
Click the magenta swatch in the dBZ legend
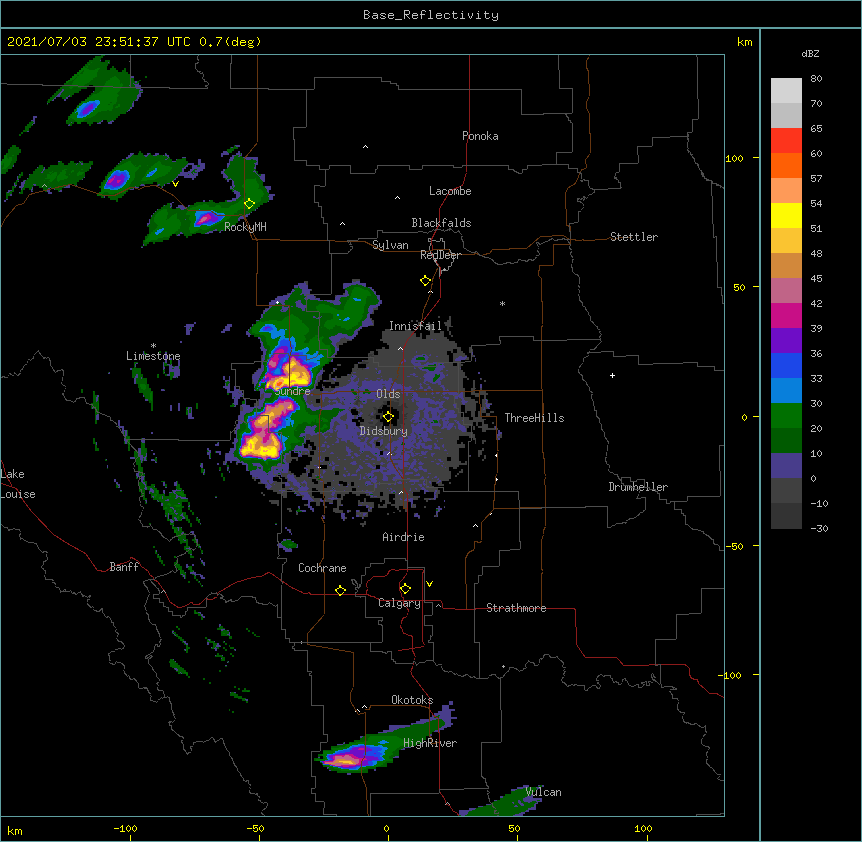[x=786, y=315]
